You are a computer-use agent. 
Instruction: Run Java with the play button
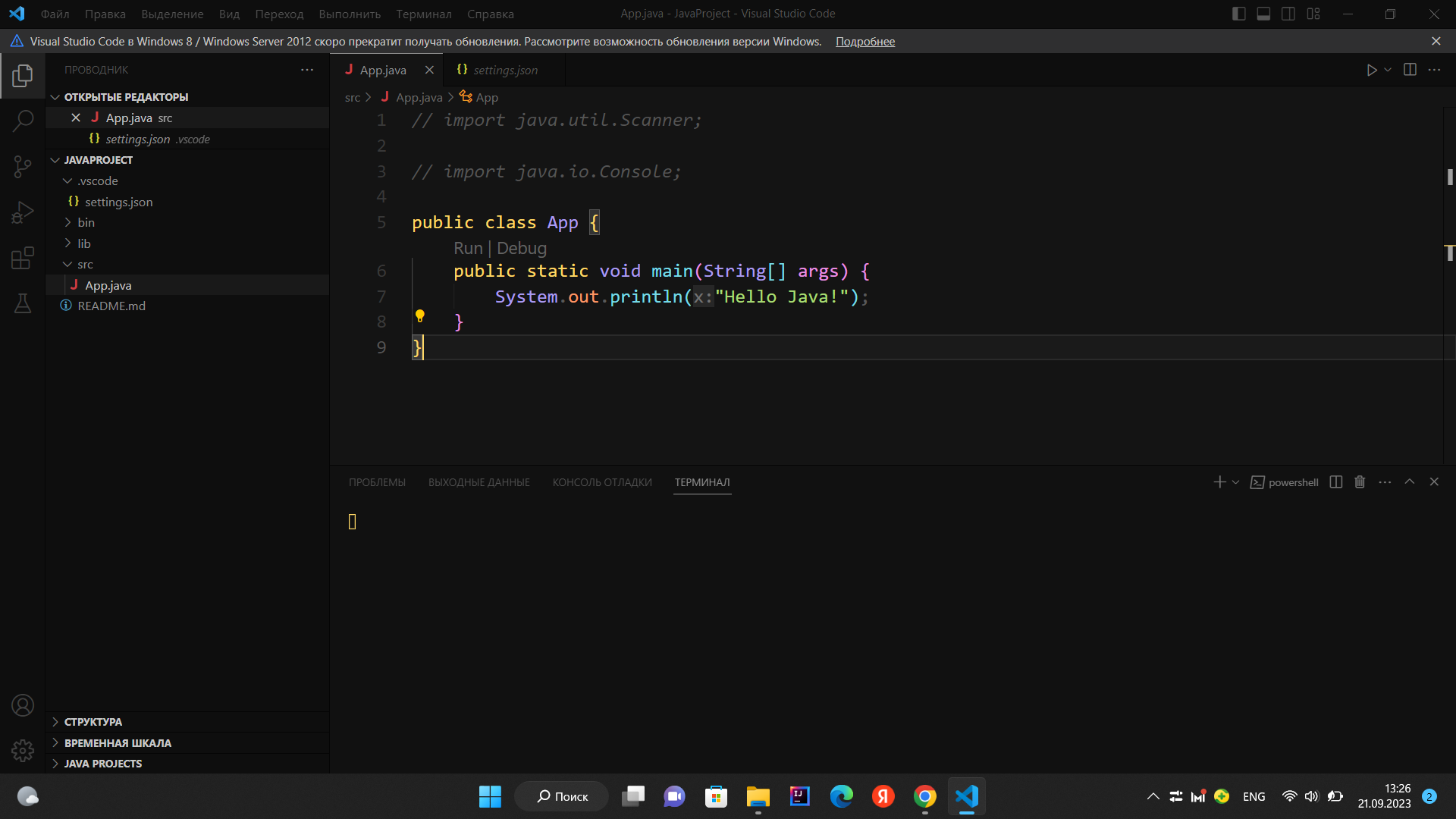pos(1372,70)
